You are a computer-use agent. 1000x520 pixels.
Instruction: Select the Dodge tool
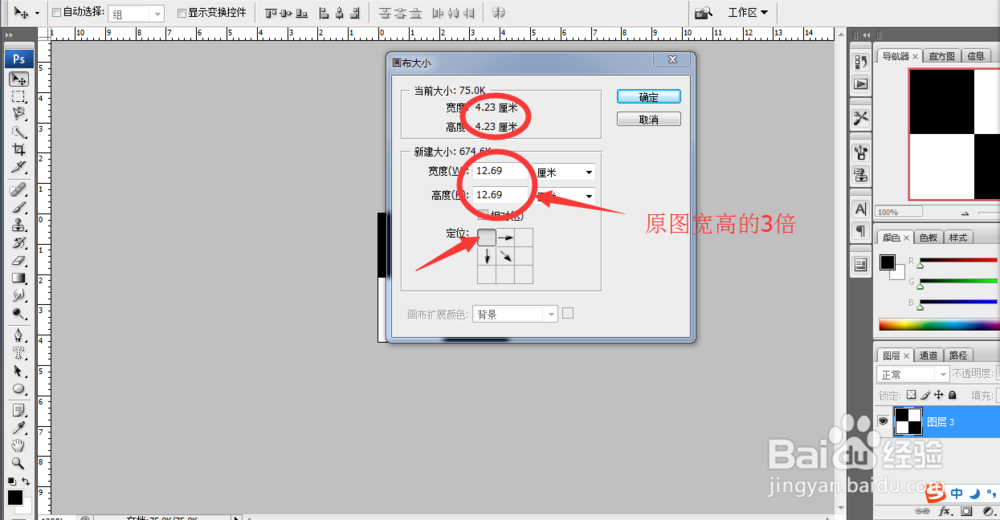[18, 313]
